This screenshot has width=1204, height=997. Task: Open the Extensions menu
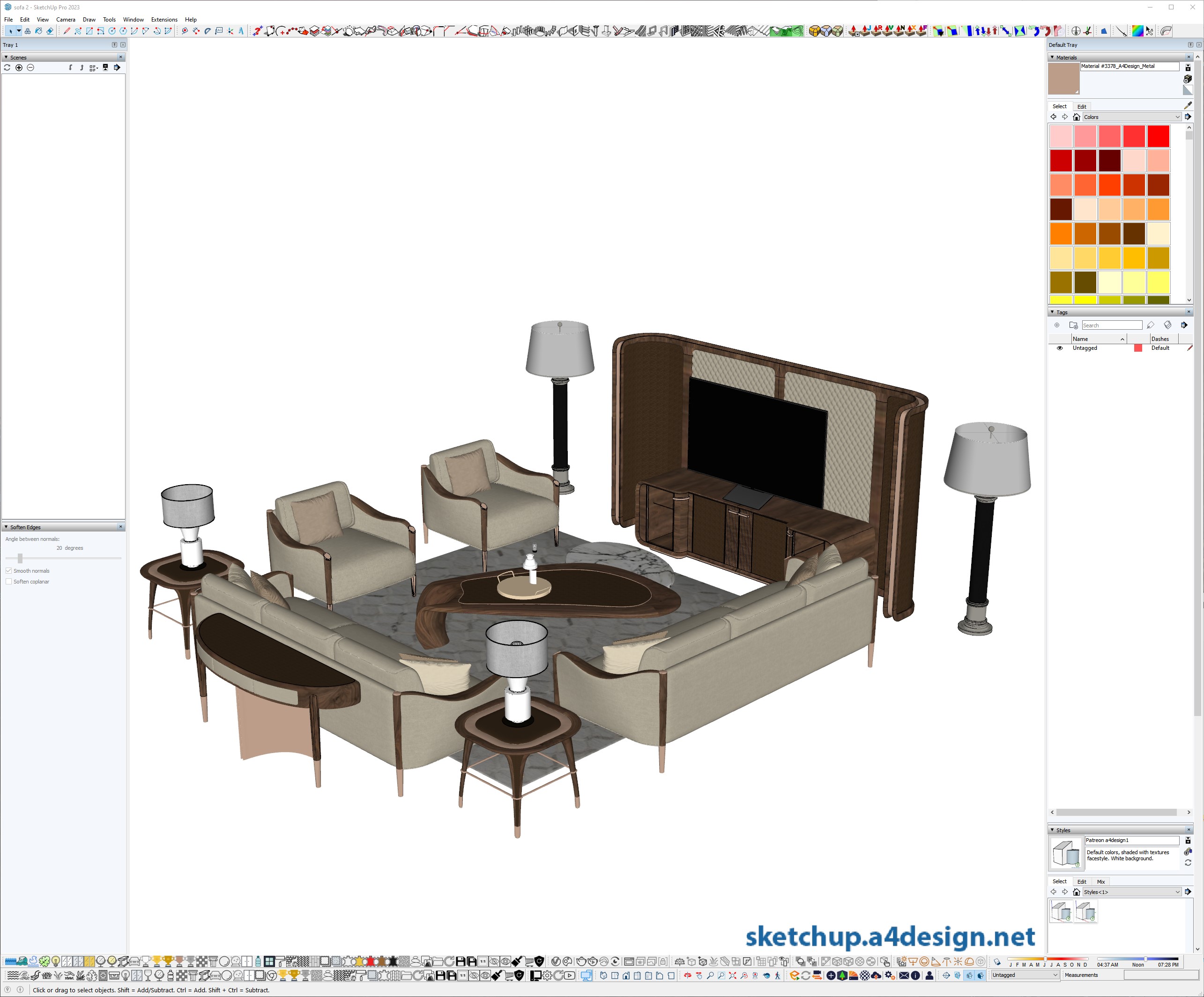pyautogui.click(x=164, y=20)
